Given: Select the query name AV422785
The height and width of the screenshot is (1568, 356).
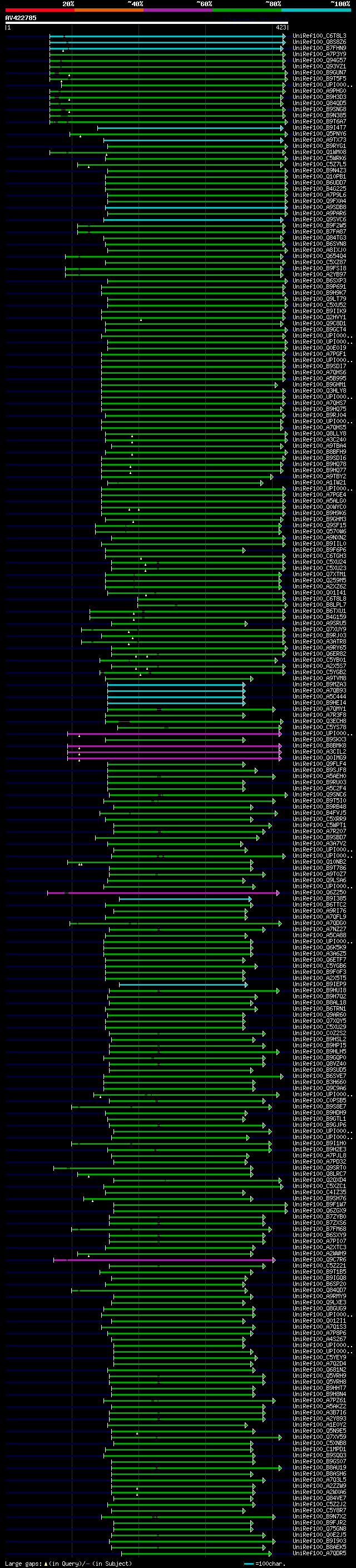Looking at the screenshot, I should 21,18.
